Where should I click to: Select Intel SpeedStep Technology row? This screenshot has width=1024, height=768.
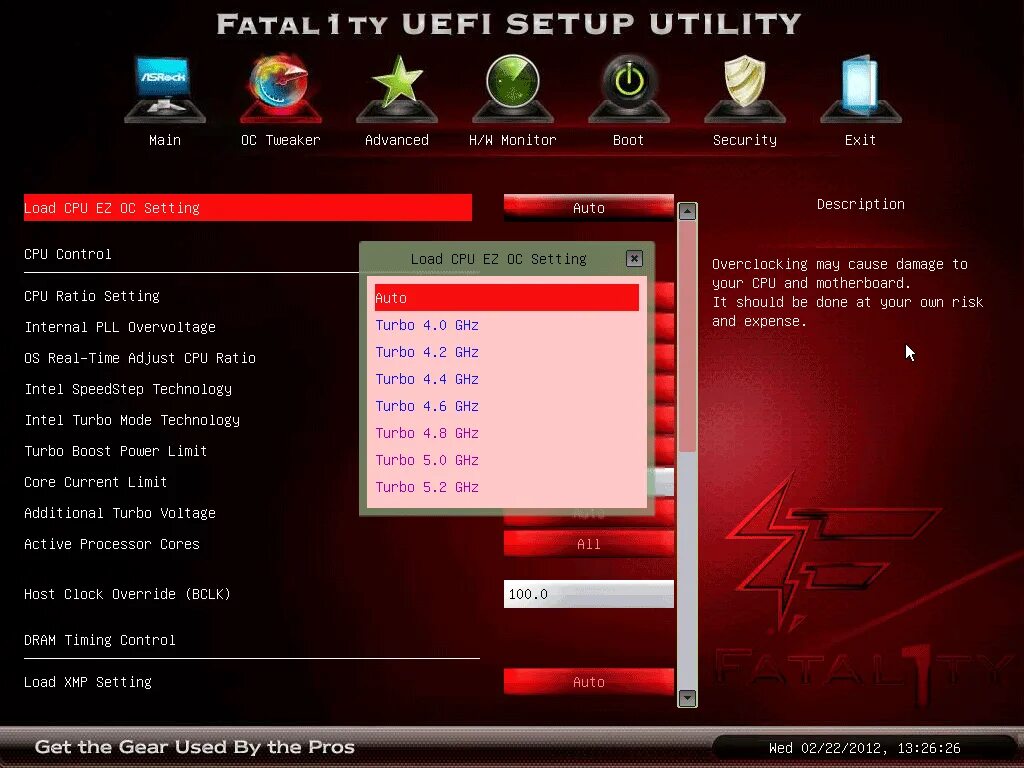[x=128, y=389]
